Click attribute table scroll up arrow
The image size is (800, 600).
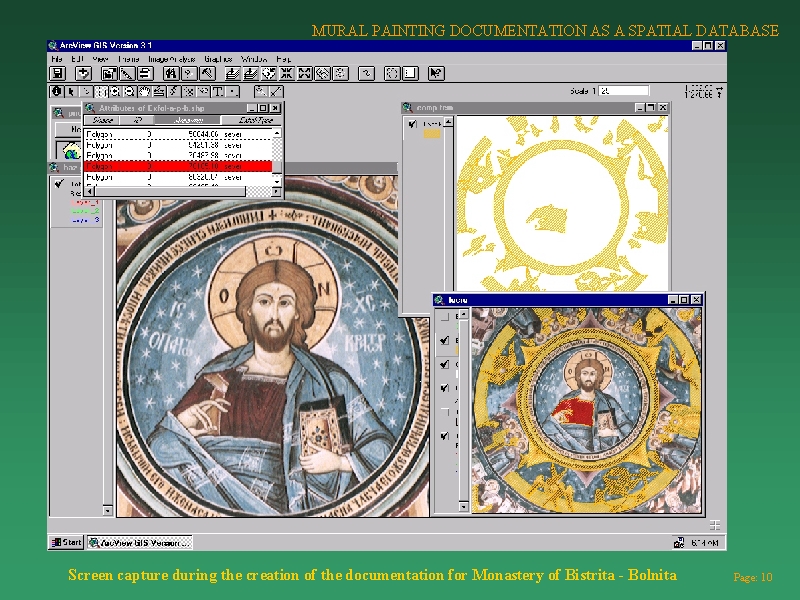[x=277, y=133]
